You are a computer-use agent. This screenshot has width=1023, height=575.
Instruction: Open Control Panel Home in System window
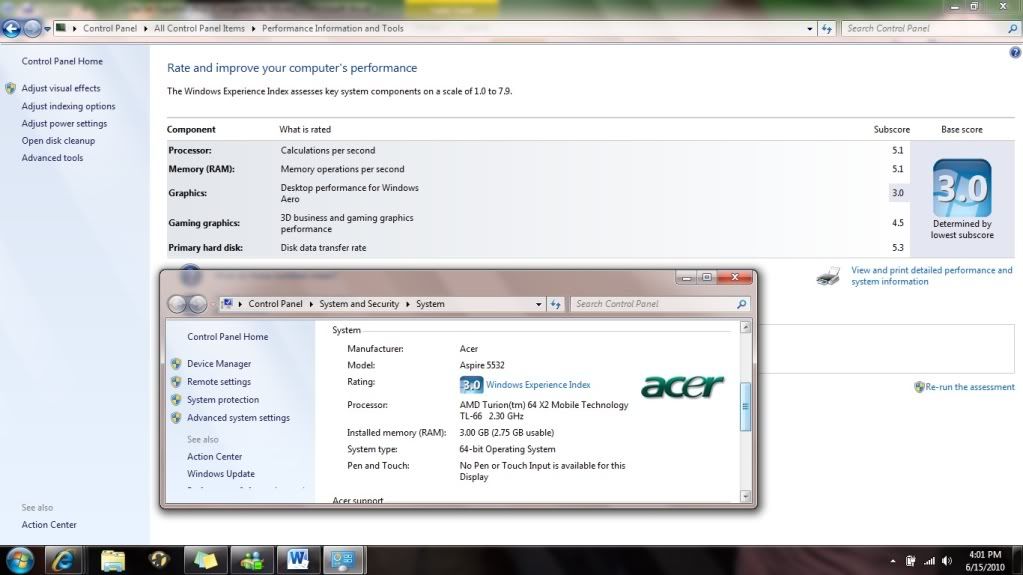click(x=228, y=337)
